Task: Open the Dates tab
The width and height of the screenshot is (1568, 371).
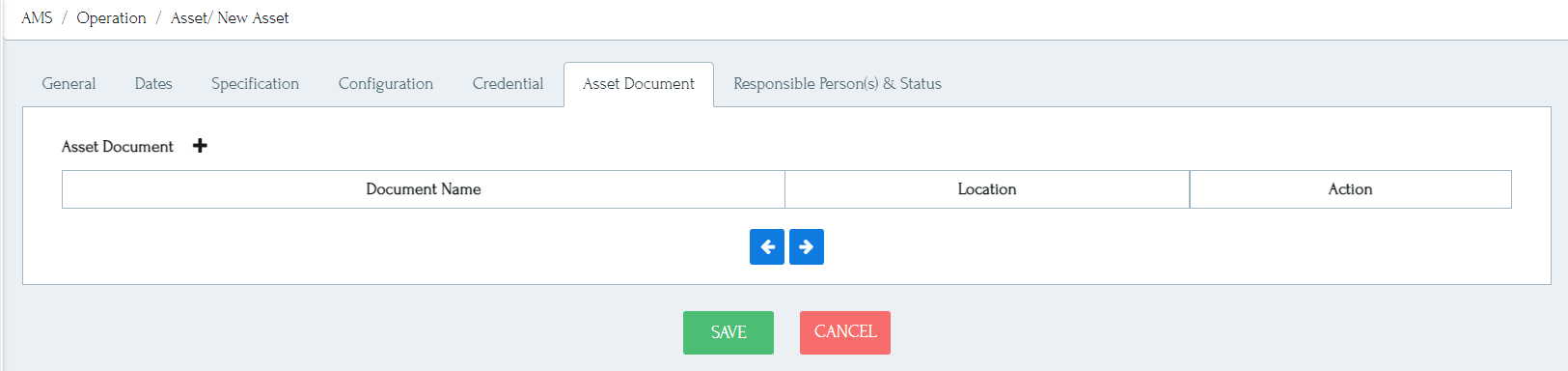Action: [x=153, y=84]
